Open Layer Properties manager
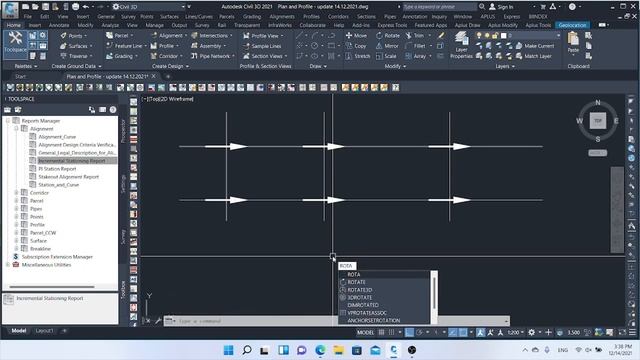 [x=461, y=46]
